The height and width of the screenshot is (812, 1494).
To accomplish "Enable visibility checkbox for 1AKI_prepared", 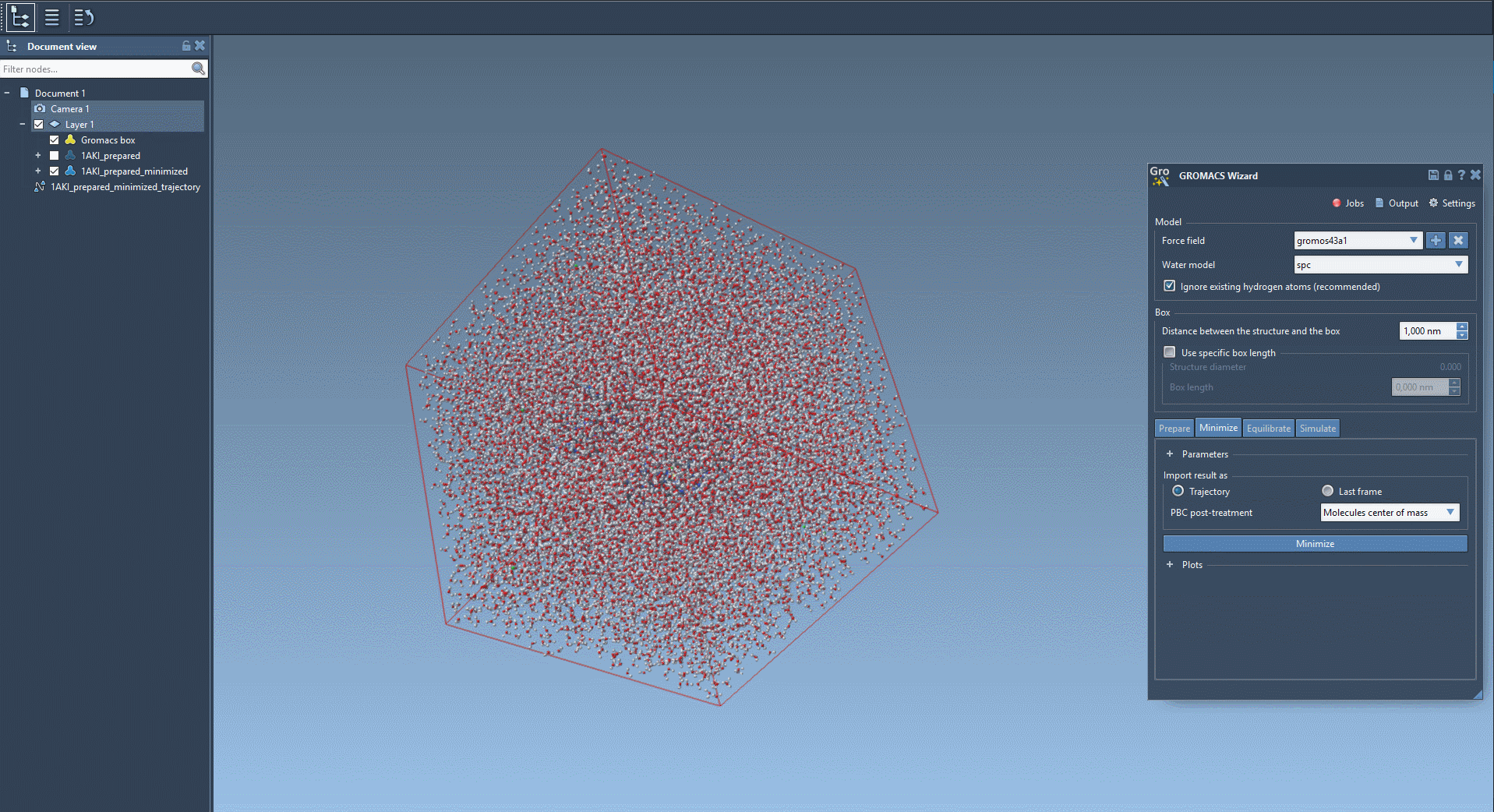I will click(55, 156).
